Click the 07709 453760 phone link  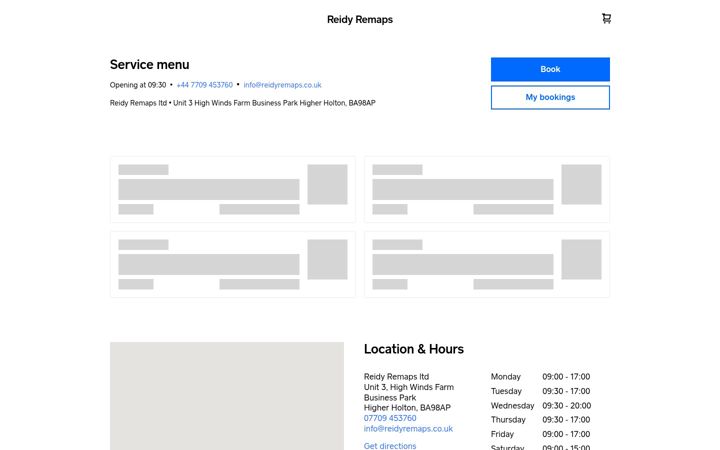point(390,418)
